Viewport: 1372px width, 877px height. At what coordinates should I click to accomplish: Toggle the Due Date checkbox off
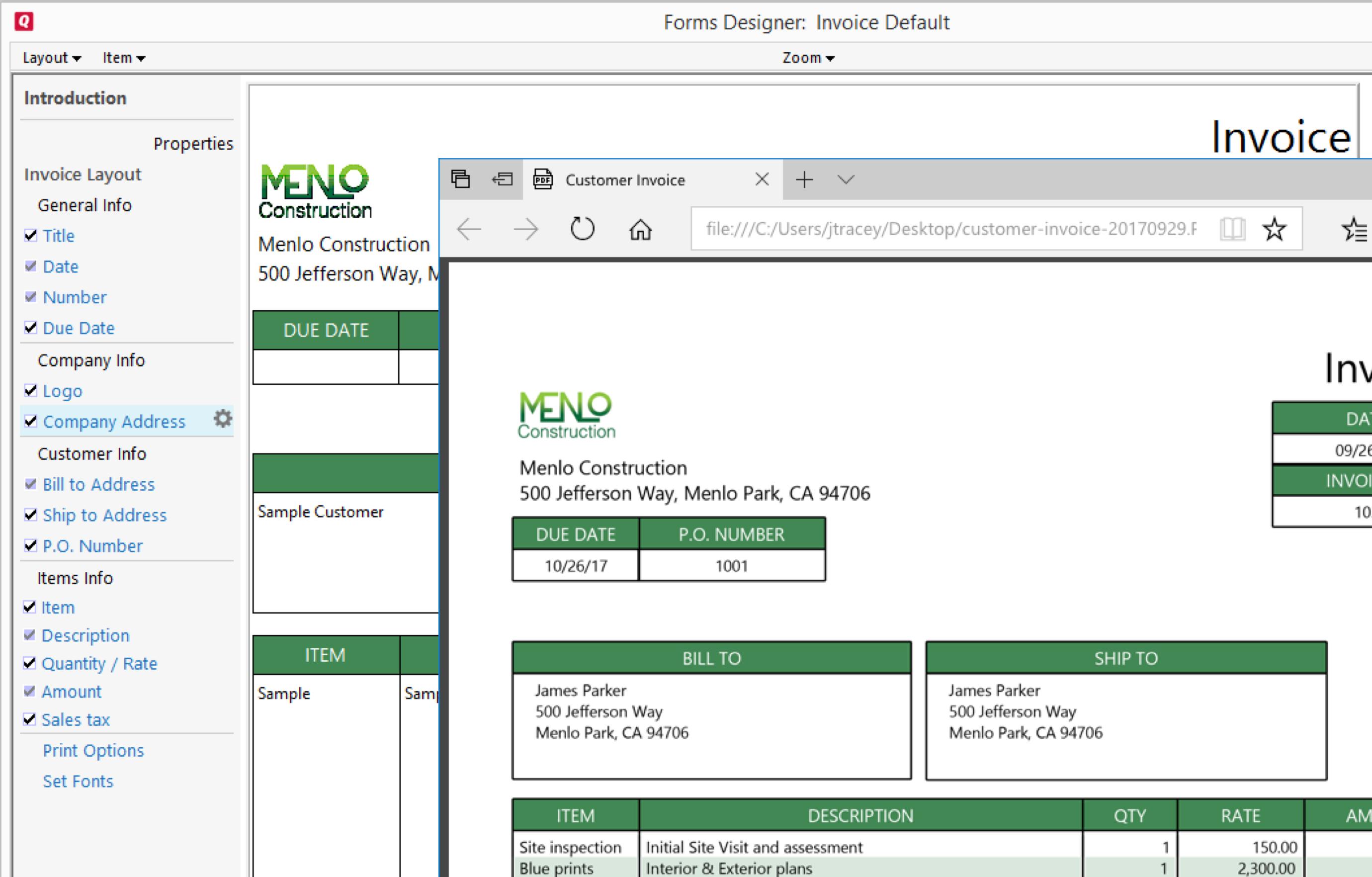(30, 327)
